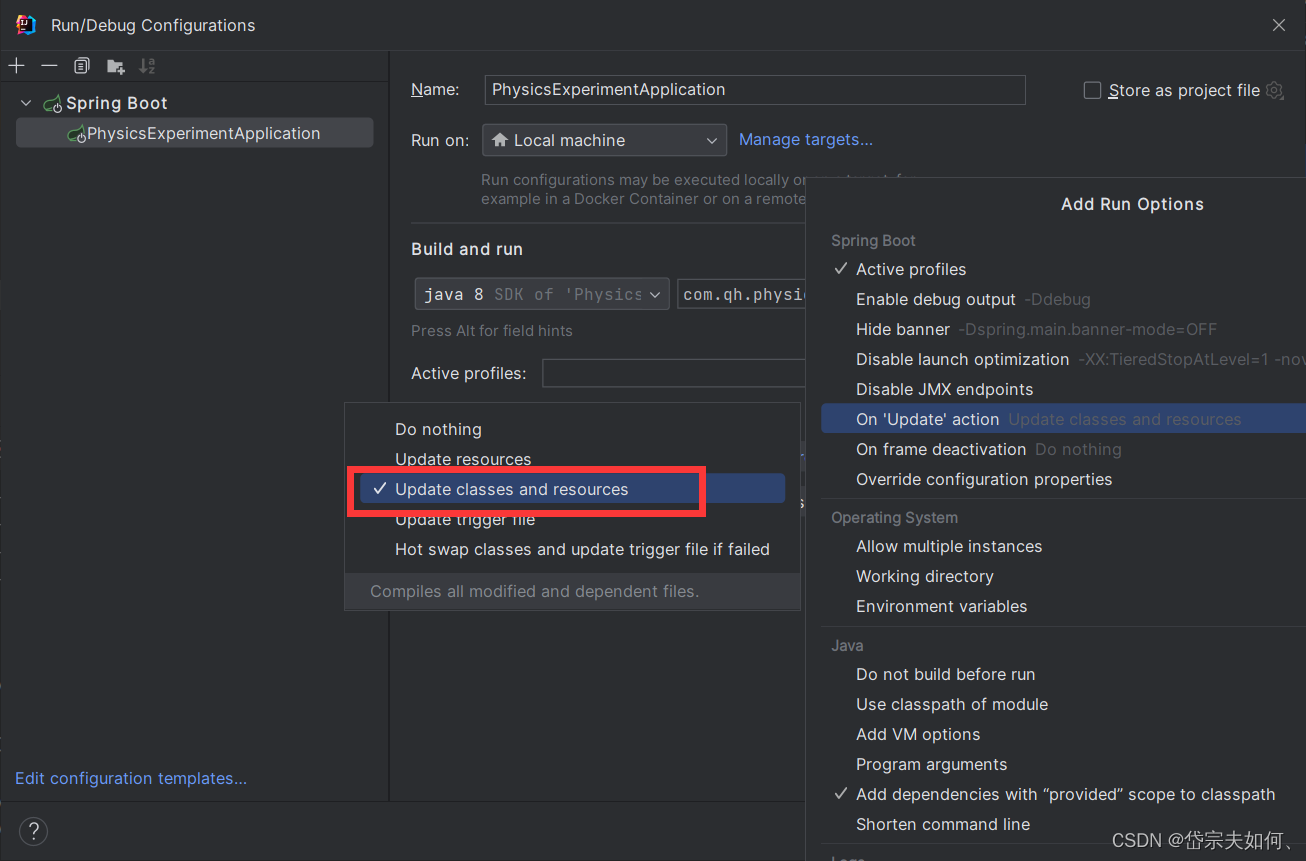This screenshot has width=1306, height=861.
Task: Open Edit configuration templates link
Action: (131, 778)
